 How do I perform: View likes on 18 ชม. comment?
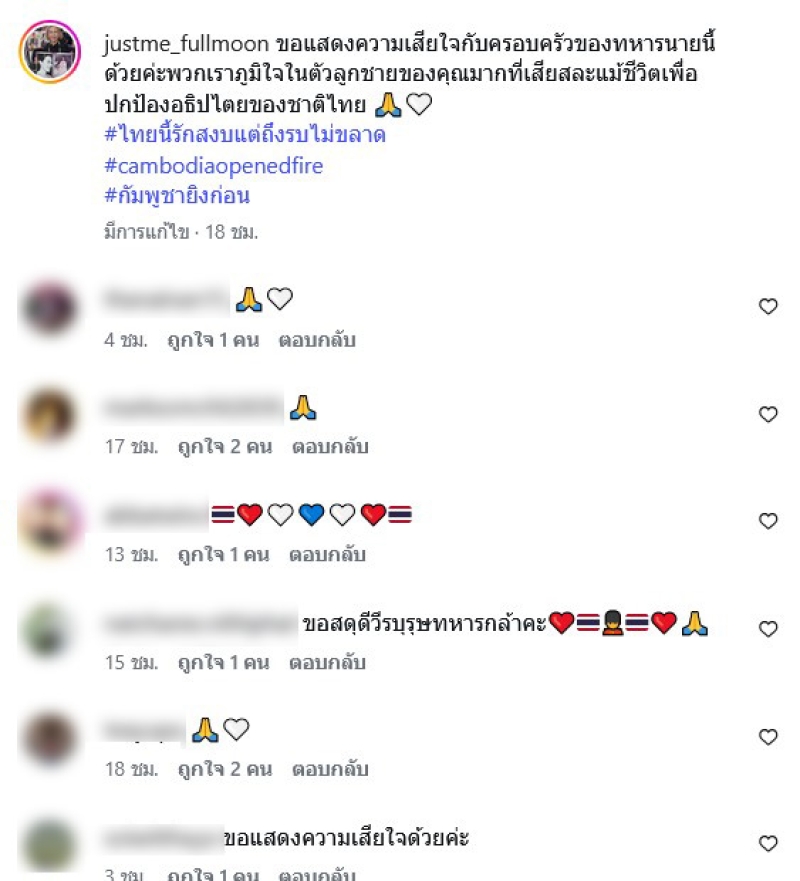tap(225, 769)
